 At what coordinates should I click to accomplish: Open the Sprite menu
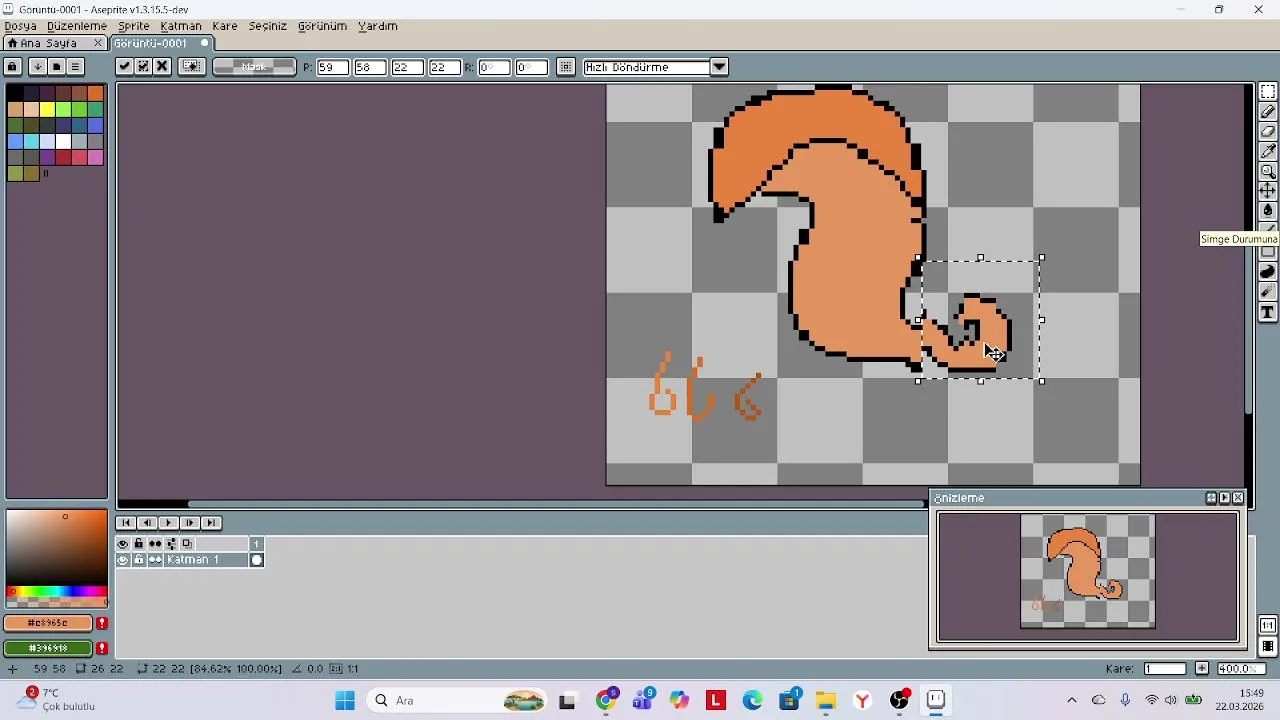coord(134,26)
